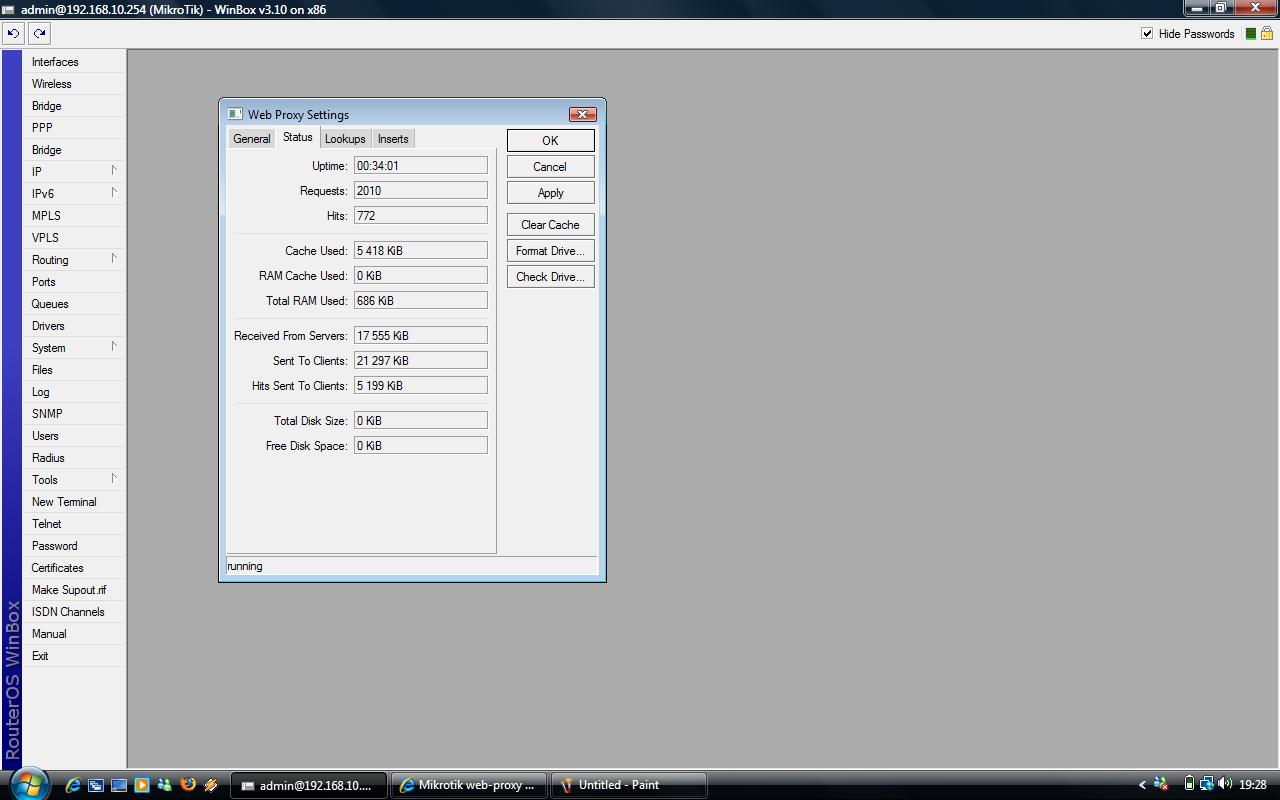Click the OK button
The width and height of the screenshot is (1280, 800).
[x=550, y=140]
